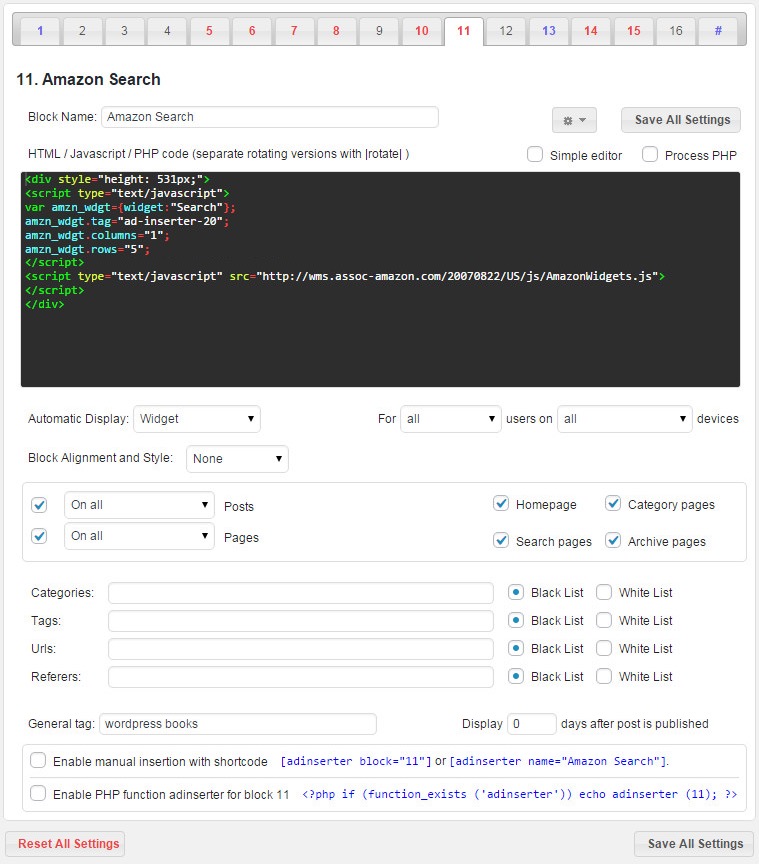Click the [adinserter name="Amazon Search"] shortcode text
Screen dimensions: 759x864
point(559,761)
